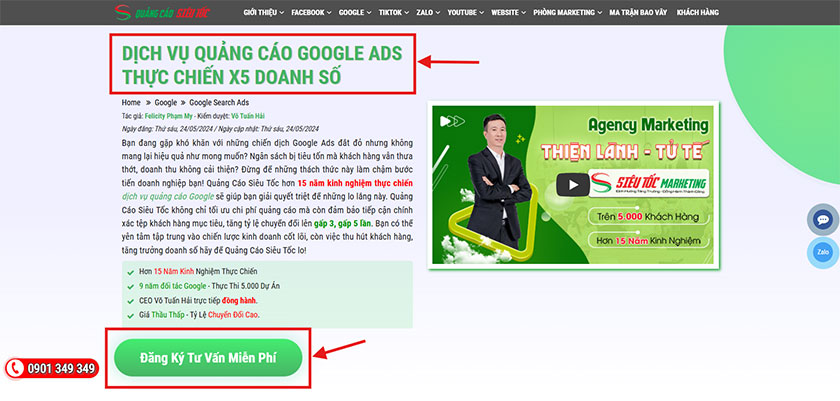This screenshot has width=840, height=401.
Task: Click bullet 'Hơn 15 Năm Kinh Nghiệm Thực Chiến'
Action: (x=198, y=271)
